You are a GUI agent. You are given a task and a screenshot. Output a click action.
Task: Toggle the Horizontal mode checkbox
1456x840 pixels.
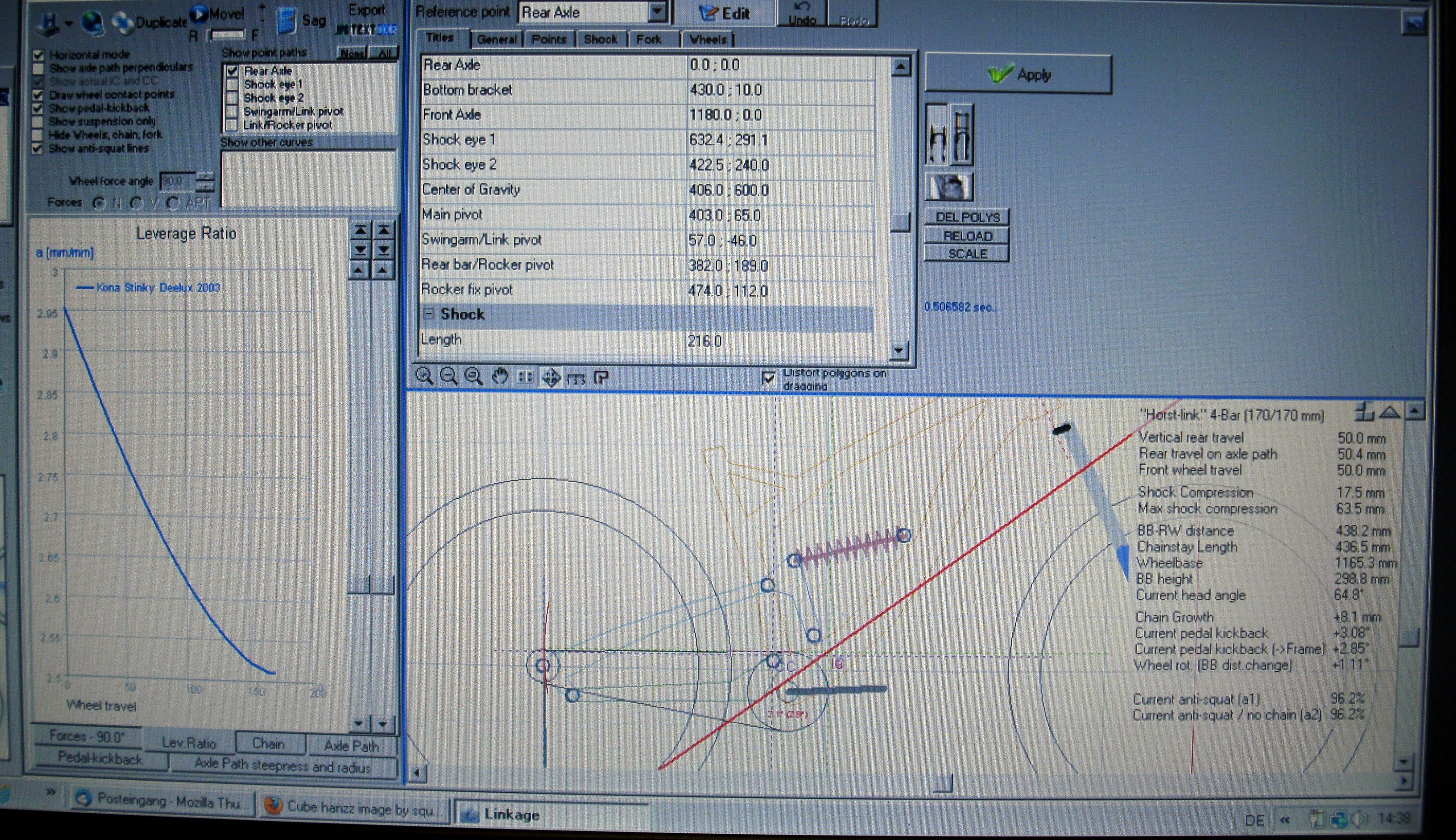coord(38,55)
